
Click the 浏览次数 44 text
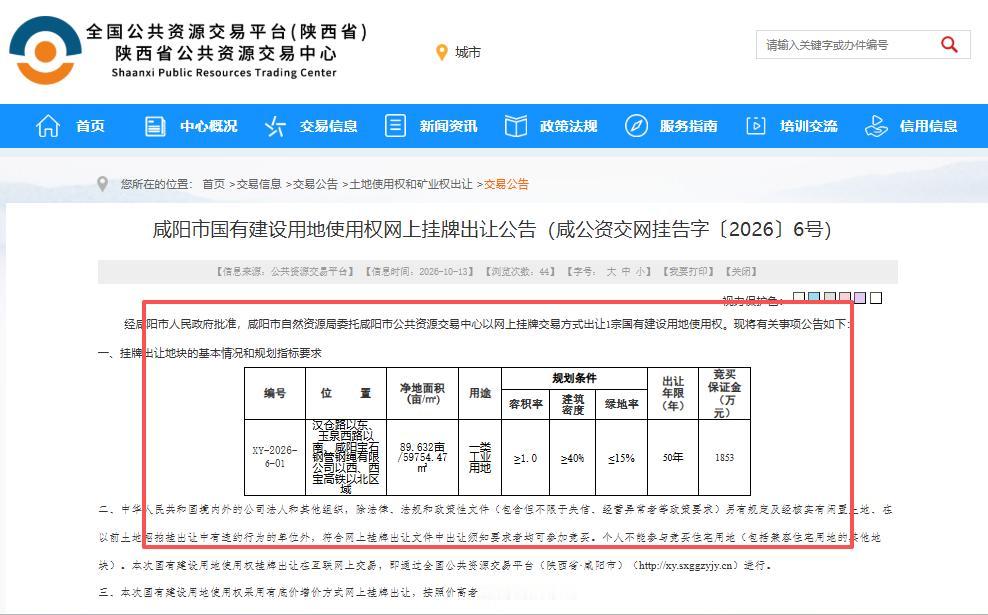520,272
